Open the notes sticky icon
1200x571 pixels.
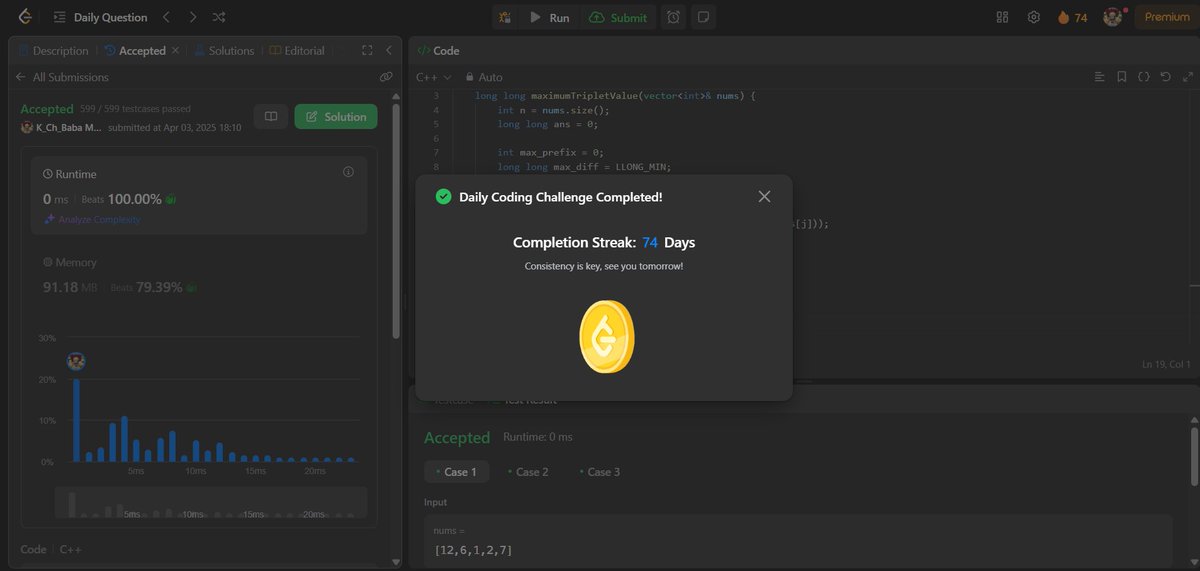(704, 17)
